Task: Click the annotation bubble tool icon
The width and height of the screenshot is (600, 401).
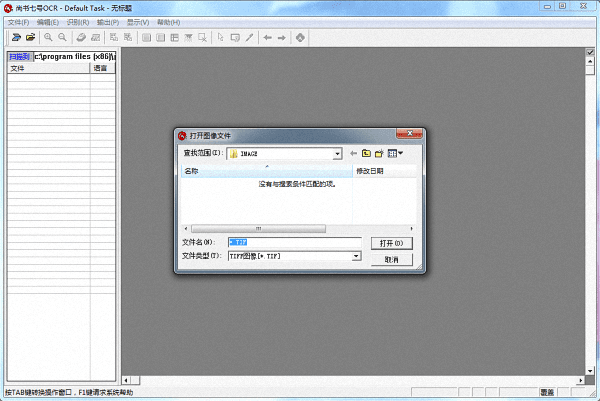Action: 235,37
